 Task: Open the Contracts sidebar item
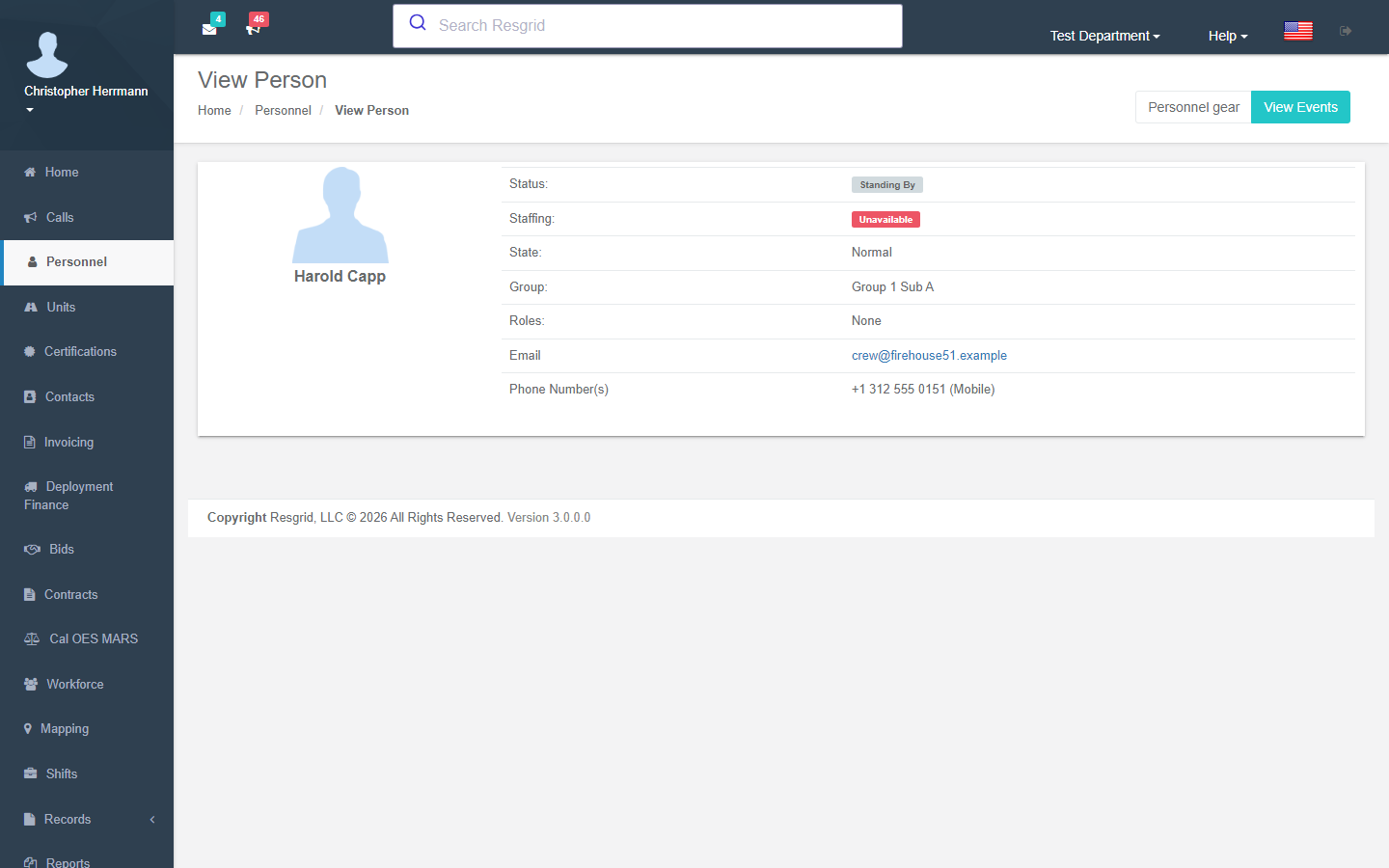pos(87,595)
